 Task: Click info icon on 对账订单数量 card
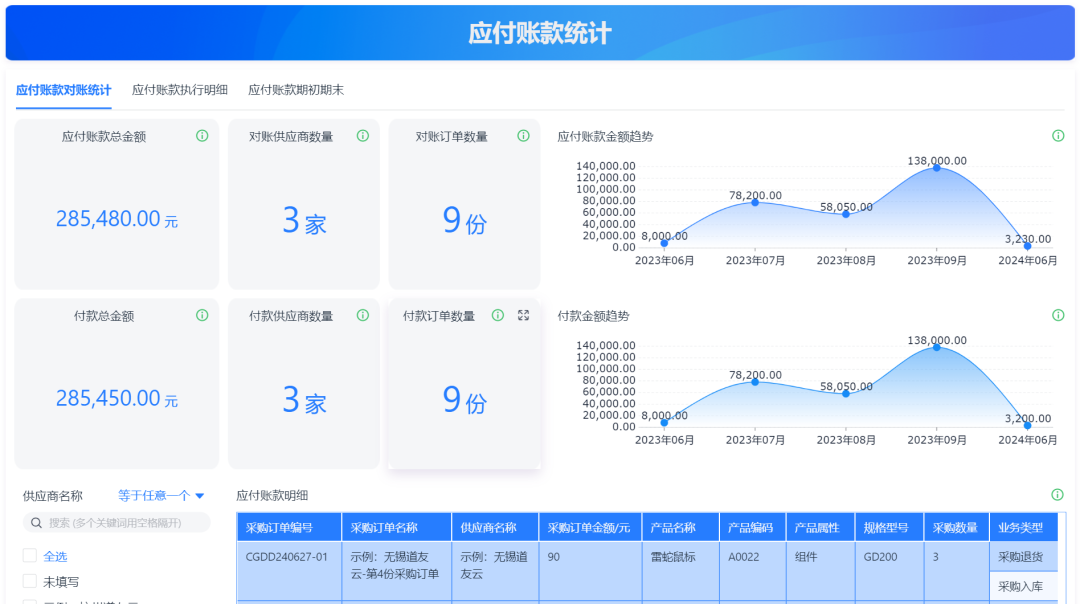point(523,136)
